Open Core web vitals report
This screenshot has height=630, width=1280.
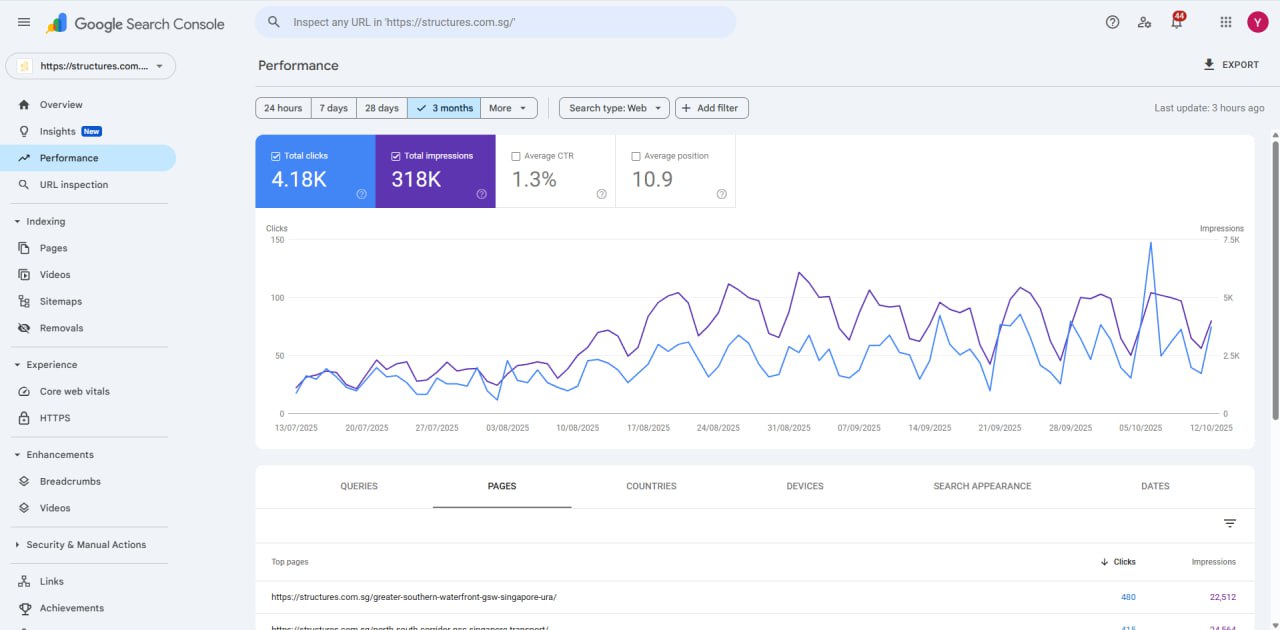(75, 391)
